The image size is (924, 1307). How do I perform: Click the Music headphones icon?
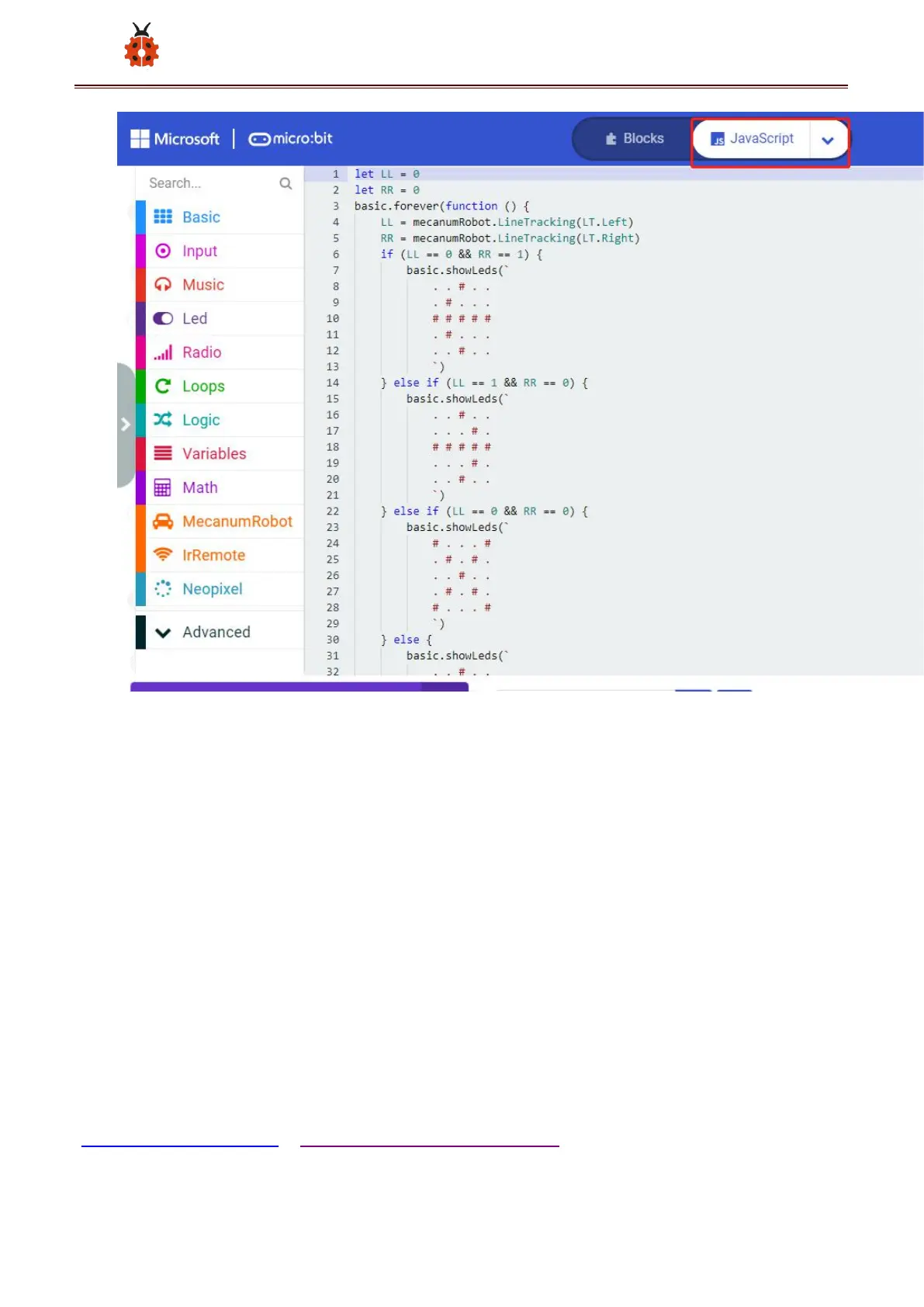[163, 285]
